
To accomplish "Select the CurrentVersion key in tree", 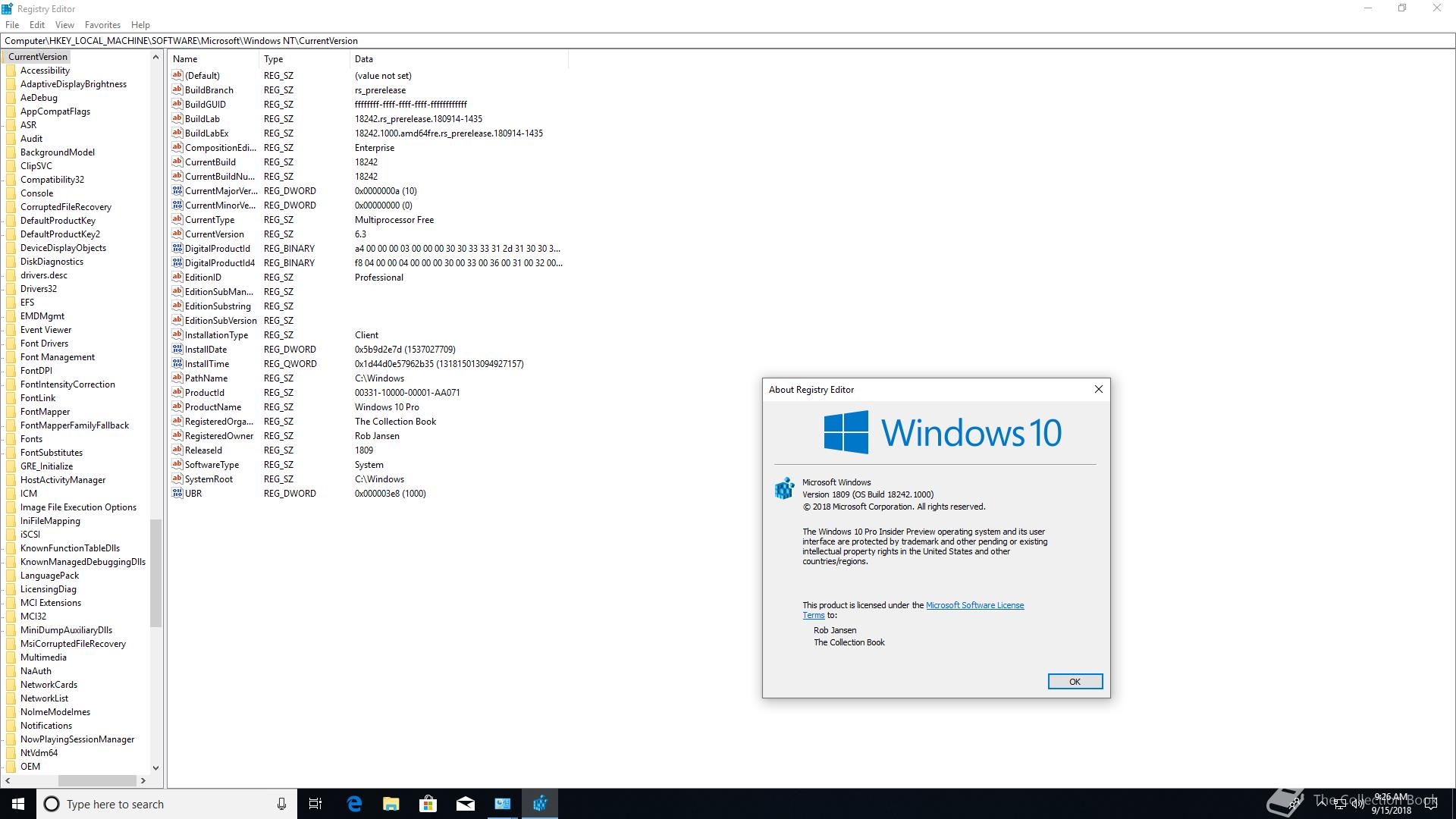I will 38,57.
